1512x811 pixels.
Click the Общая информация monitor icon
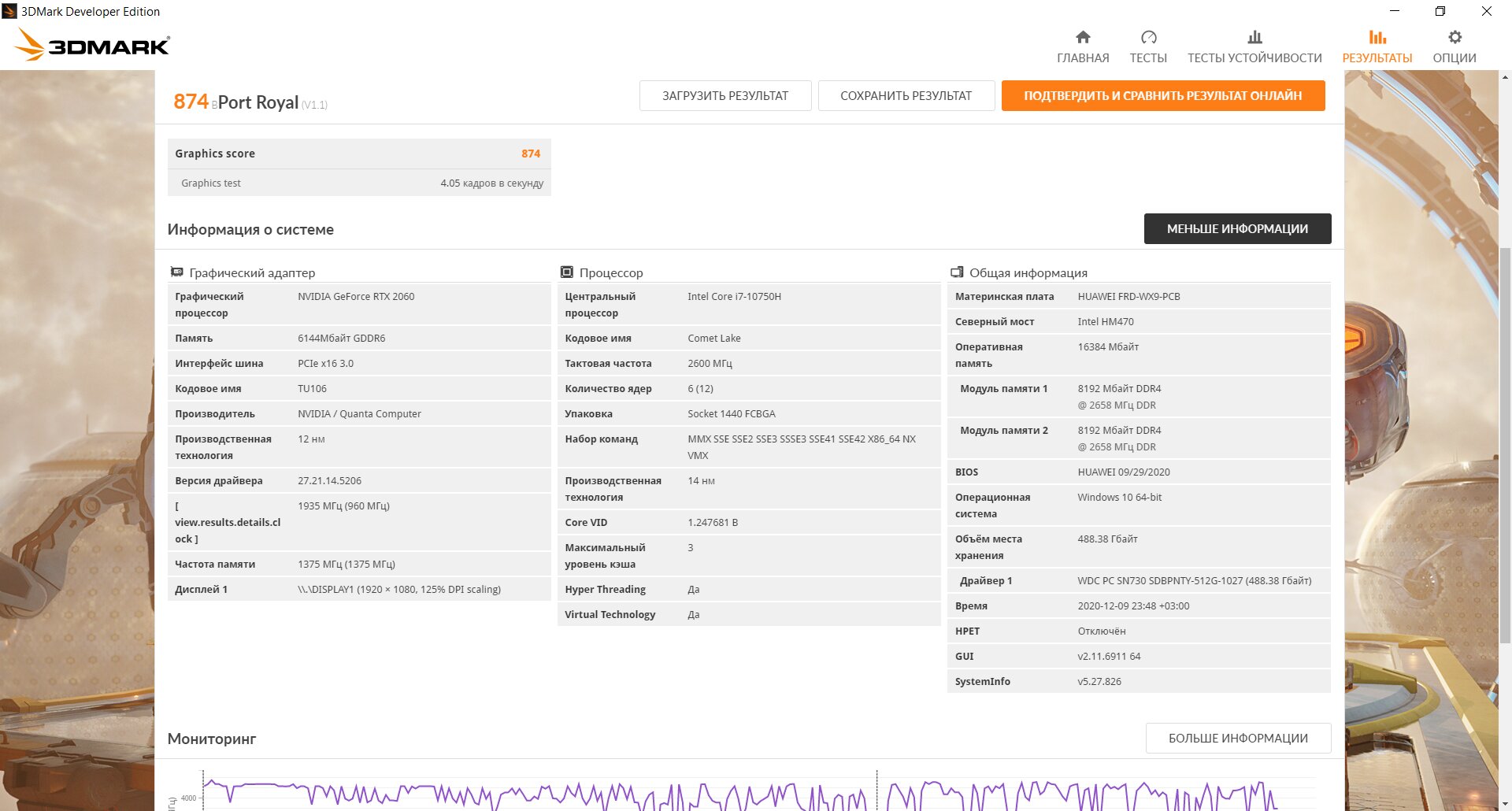[x=957, y=272]
